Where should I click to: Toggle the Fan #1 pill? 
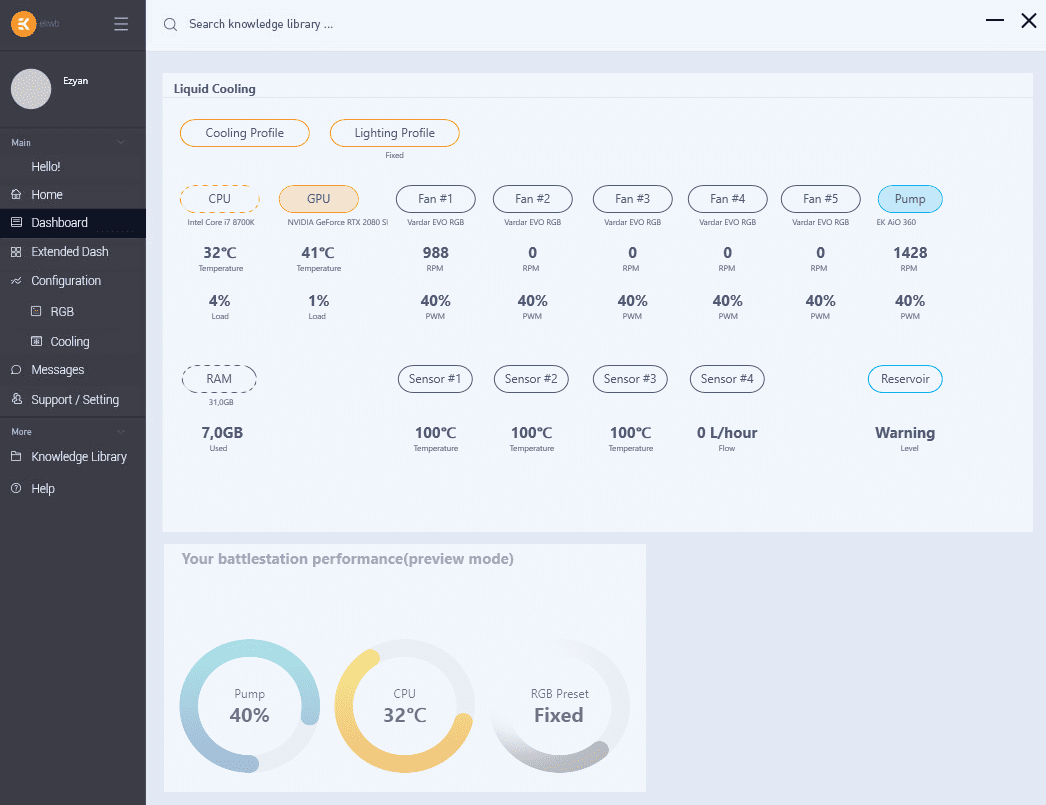435,199
